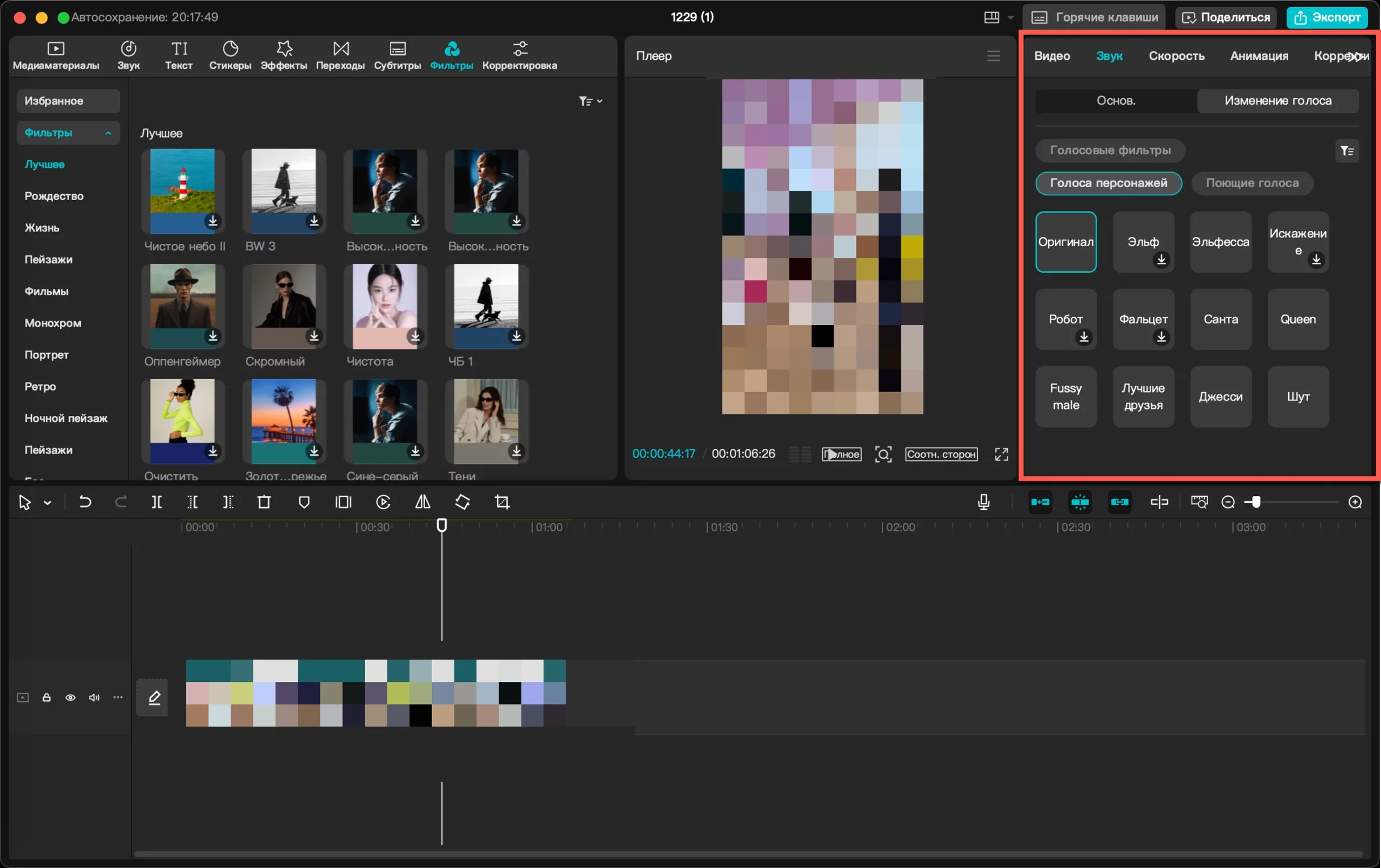Click the playhead marker on the ruler
1381x868 pixels.
click(442, 524)
